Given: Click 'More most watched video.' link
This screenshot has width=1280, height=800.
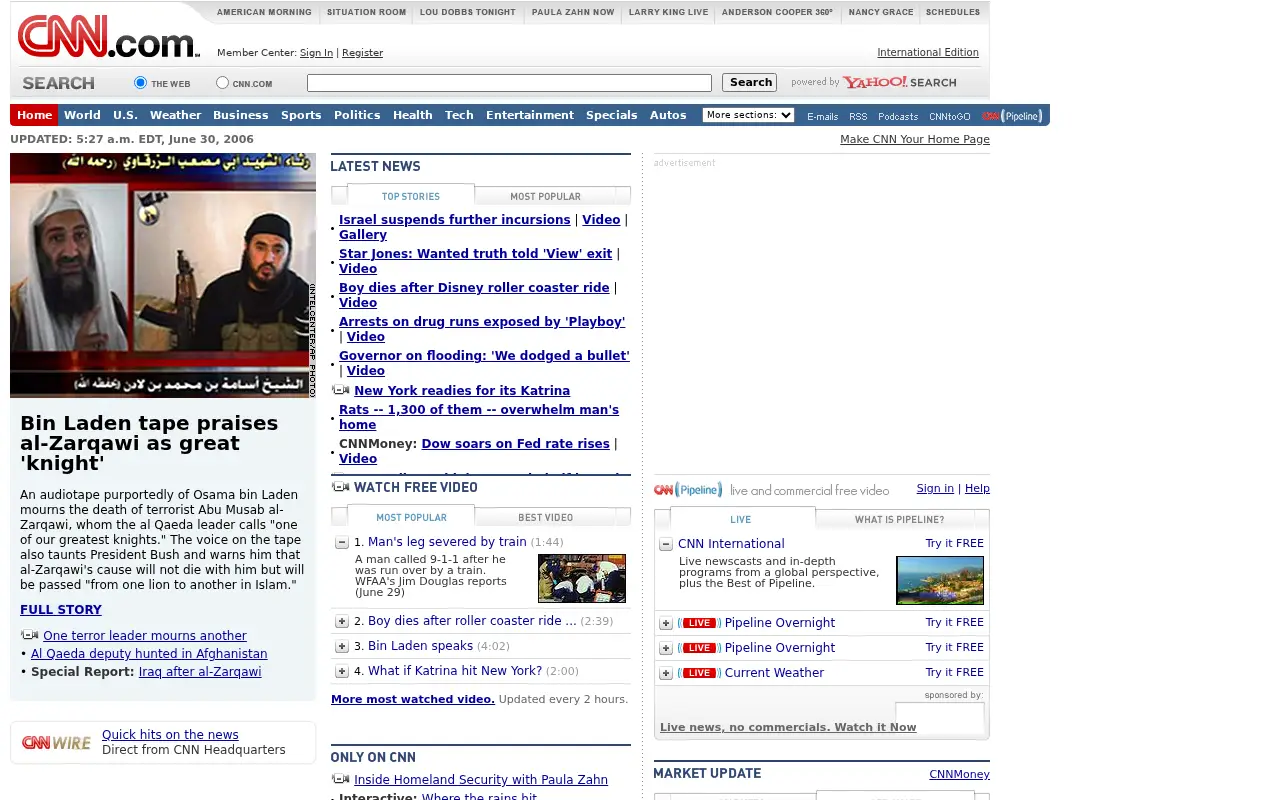Looking at the screenshot, I should (x=413, y=699).
